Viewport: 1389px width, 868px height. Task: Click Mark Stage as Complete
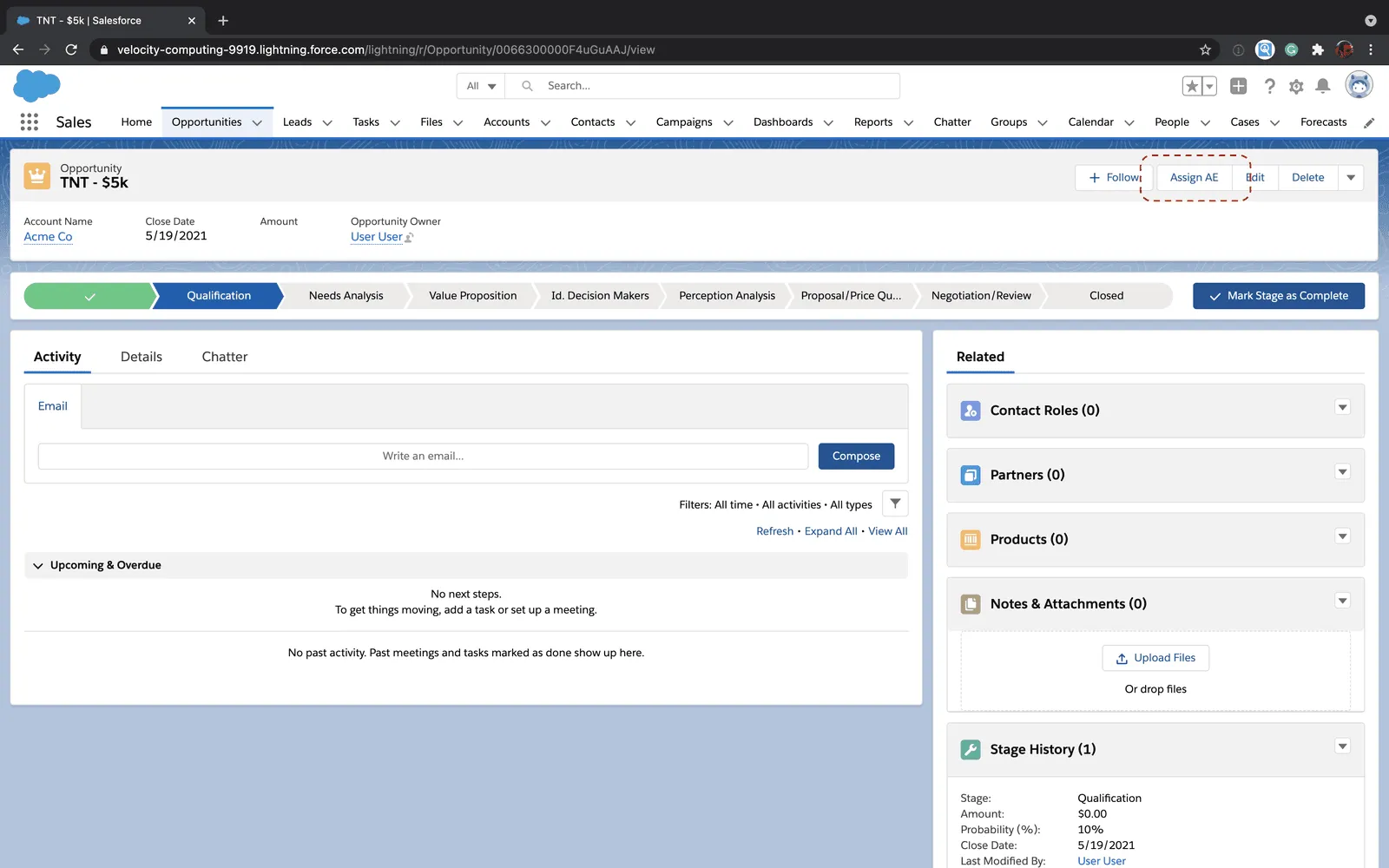1279,296
